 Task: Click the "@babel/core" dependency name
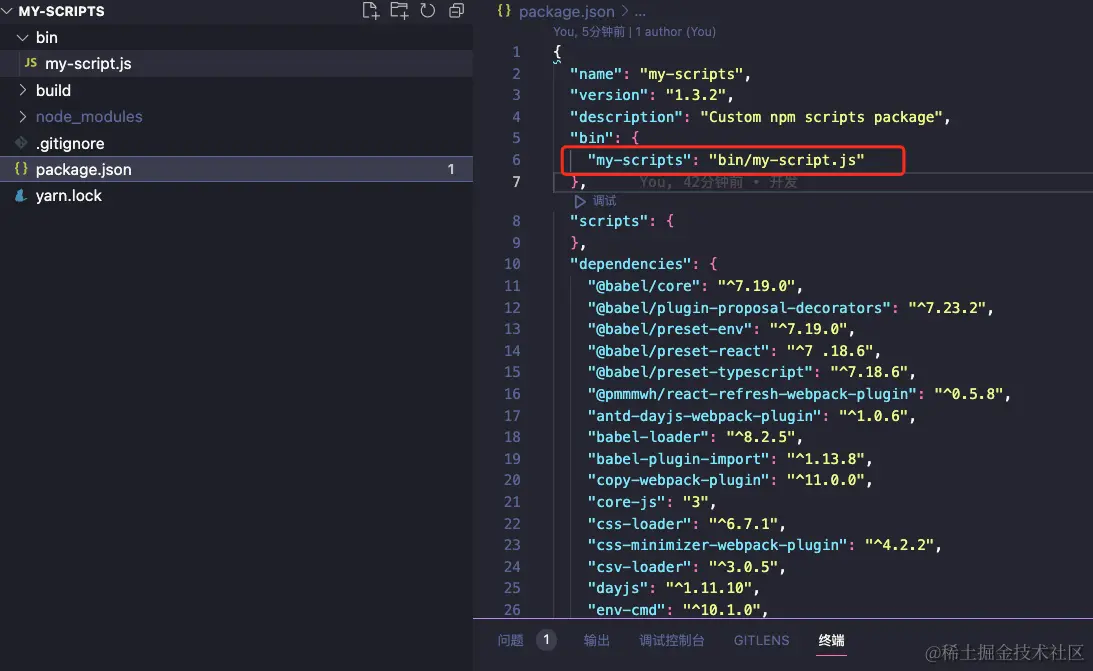coord(643,286)
